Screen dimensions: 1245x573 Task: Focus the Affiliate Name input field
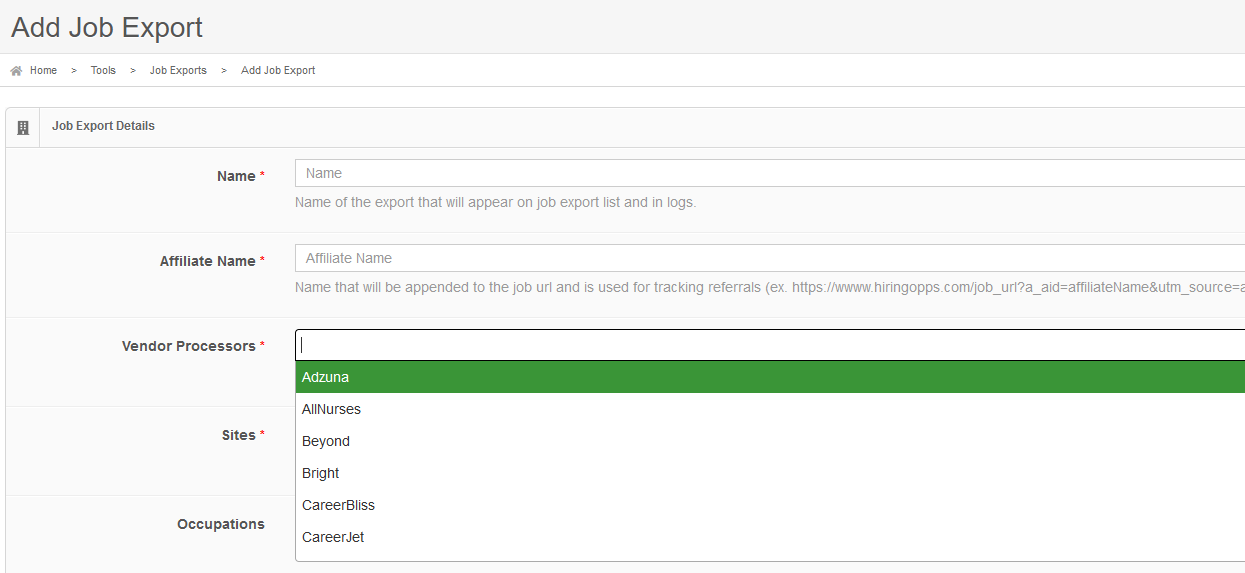770,258
